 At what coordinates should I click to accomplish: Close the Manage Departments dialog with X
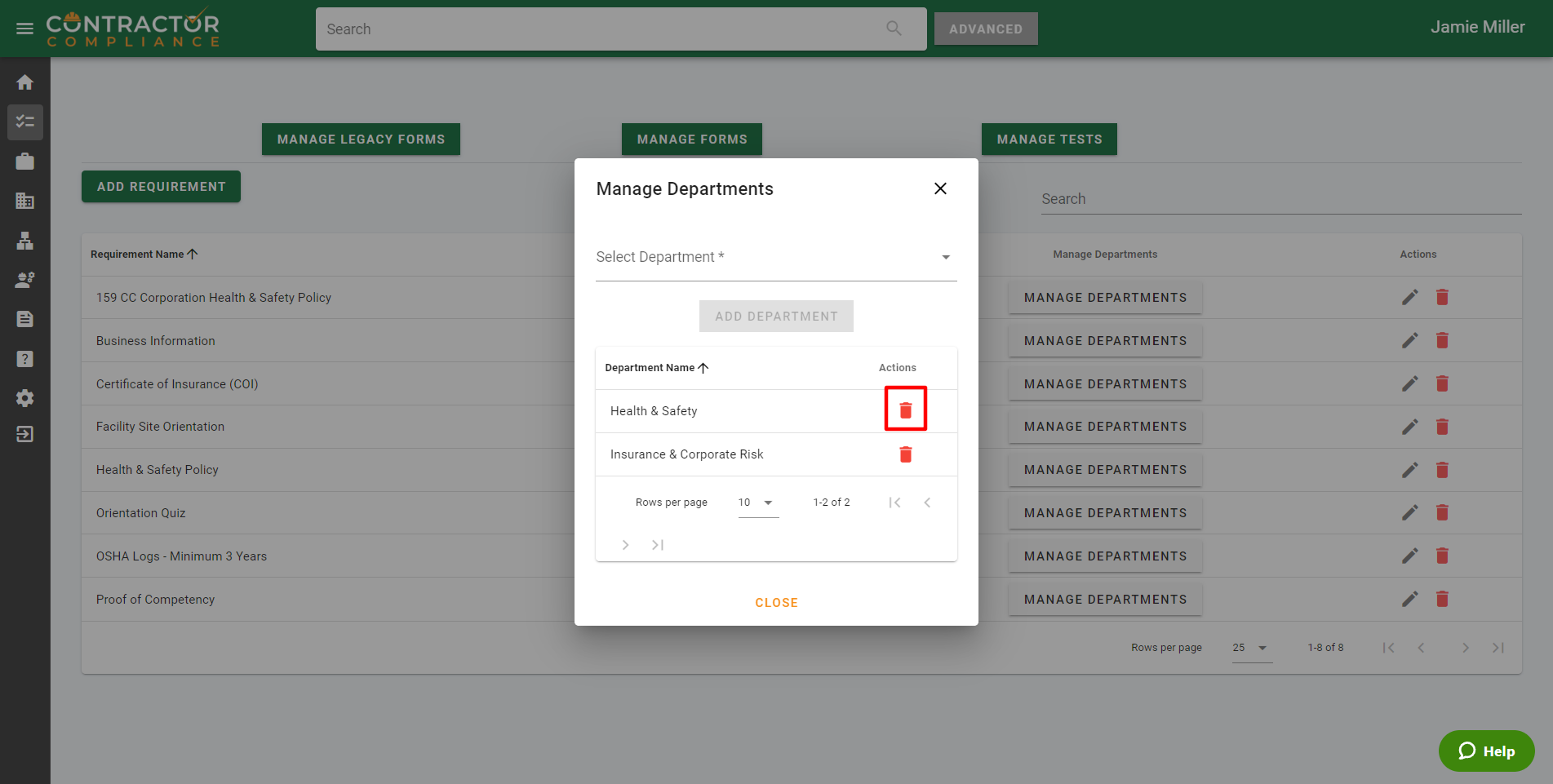click(940, 188)
